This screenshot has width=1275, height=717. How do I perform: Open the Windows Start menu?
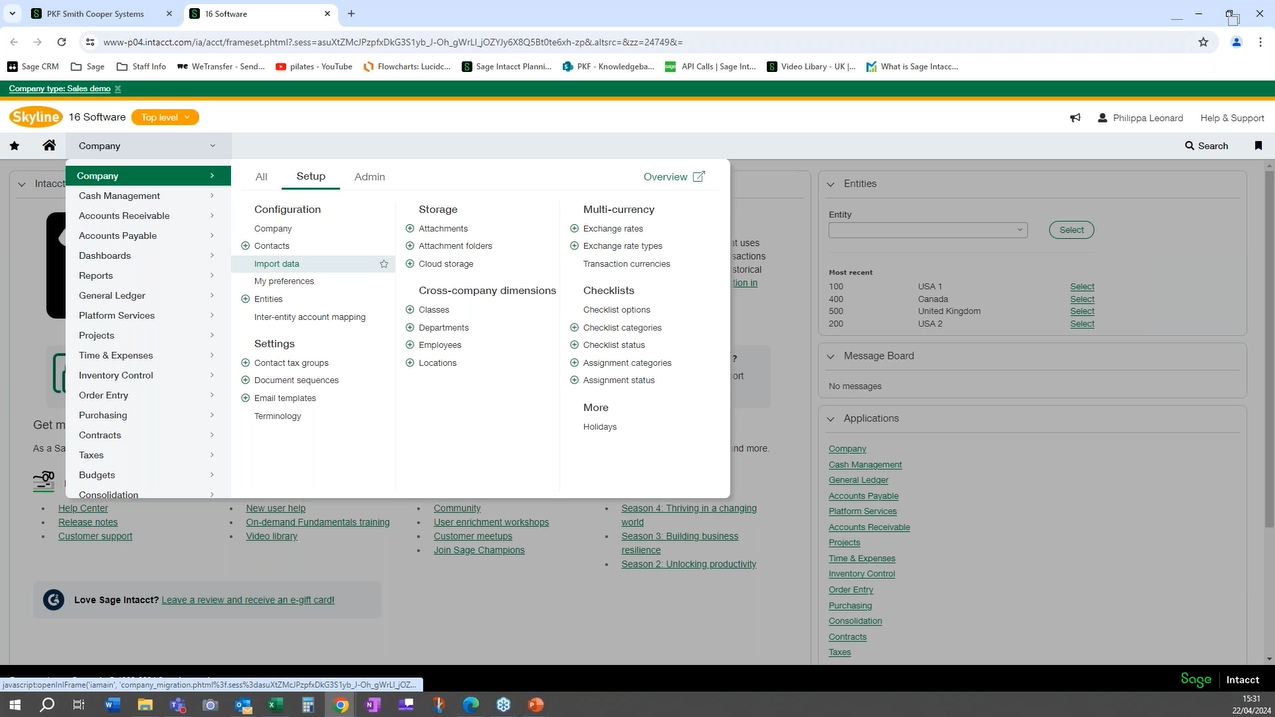pos(14,705)
